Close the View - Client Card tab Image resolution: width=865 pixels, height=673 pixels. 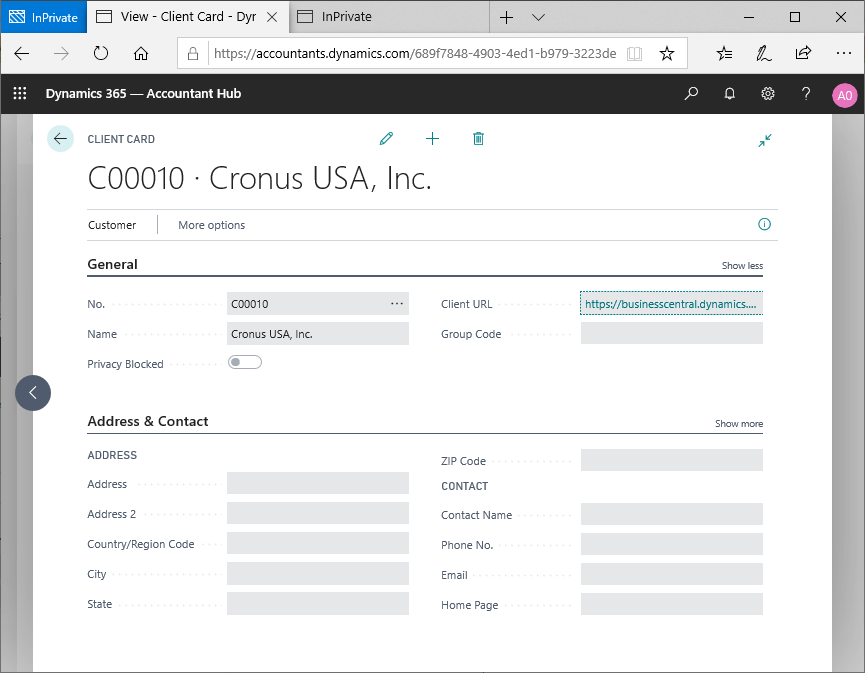tap(272, 18)
